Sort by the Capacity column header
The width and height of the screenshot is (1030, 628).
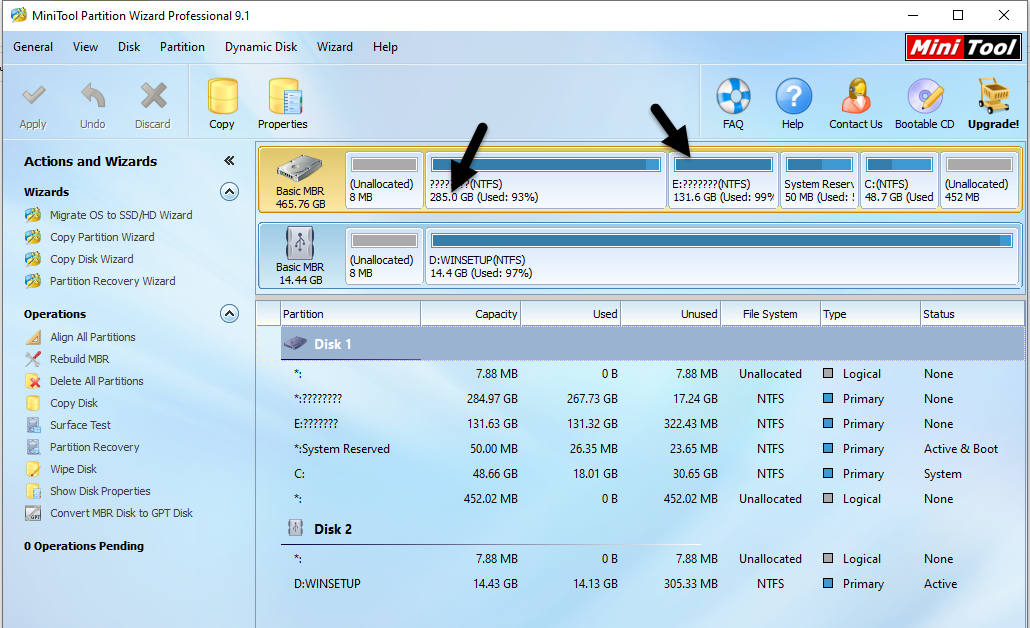(x=470, y=314)
